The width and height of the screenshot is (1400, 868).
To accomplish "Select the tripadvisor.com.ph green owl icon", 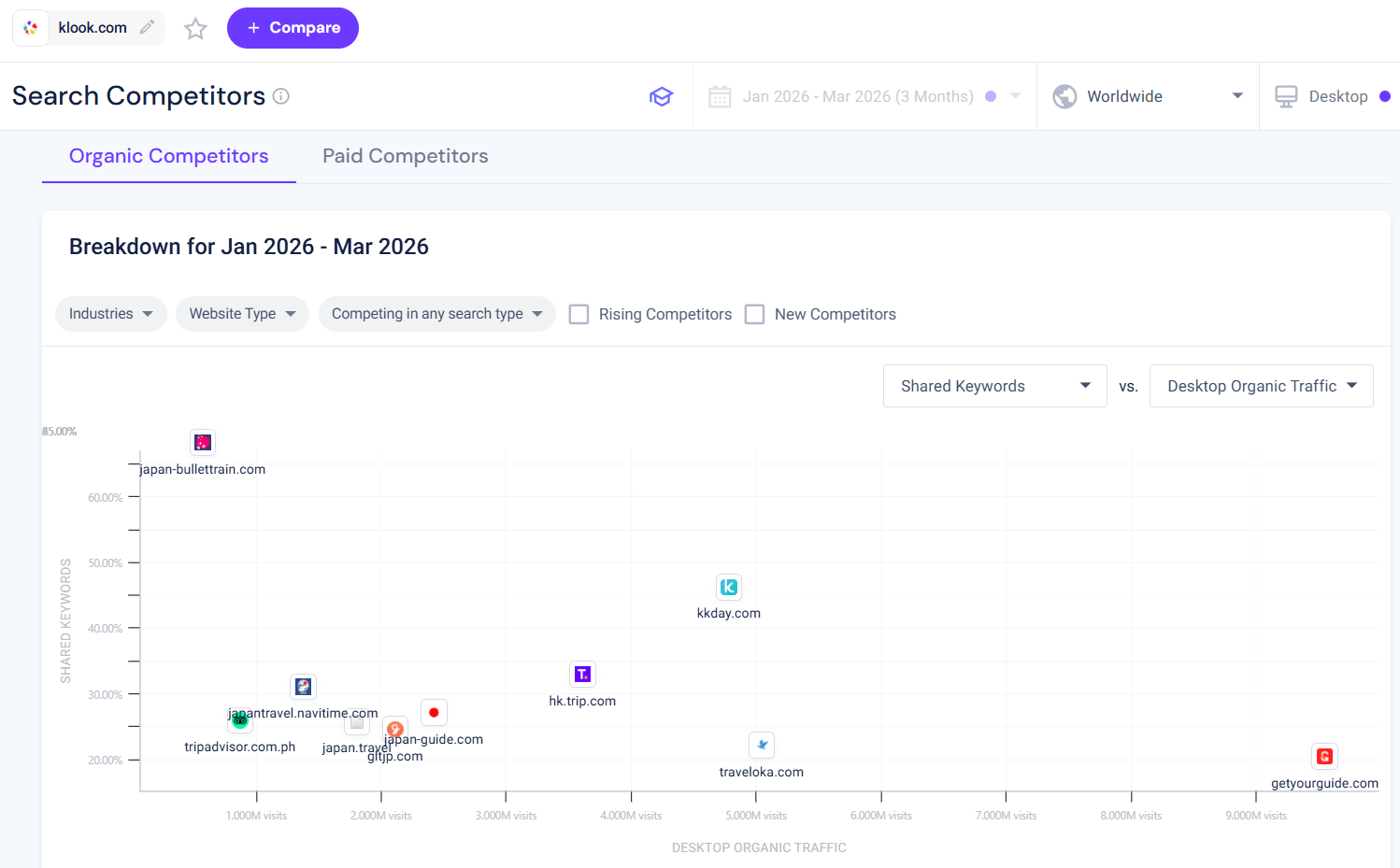I will [240, 719].
